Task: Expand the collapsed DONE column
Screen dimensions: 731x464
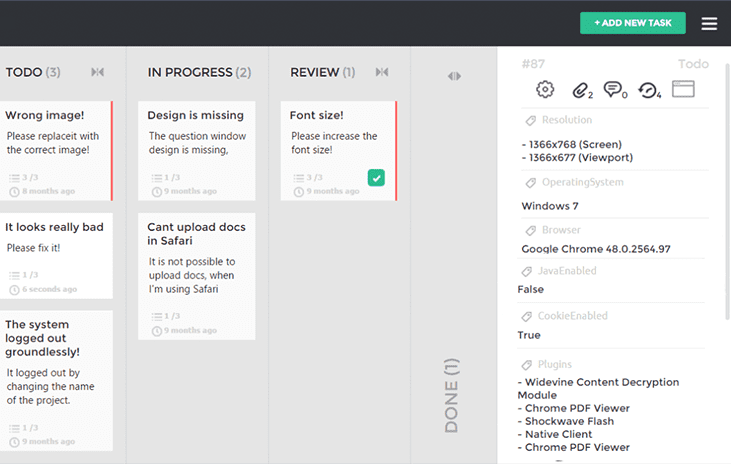Action: click(x=454, y=76)
